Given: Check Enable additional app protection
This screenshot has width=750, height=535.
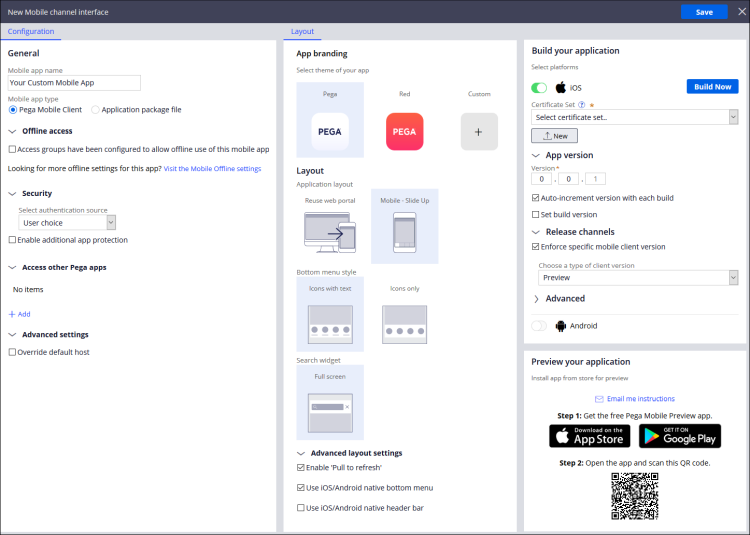Looking at the screenshot, I should (12, 240).
